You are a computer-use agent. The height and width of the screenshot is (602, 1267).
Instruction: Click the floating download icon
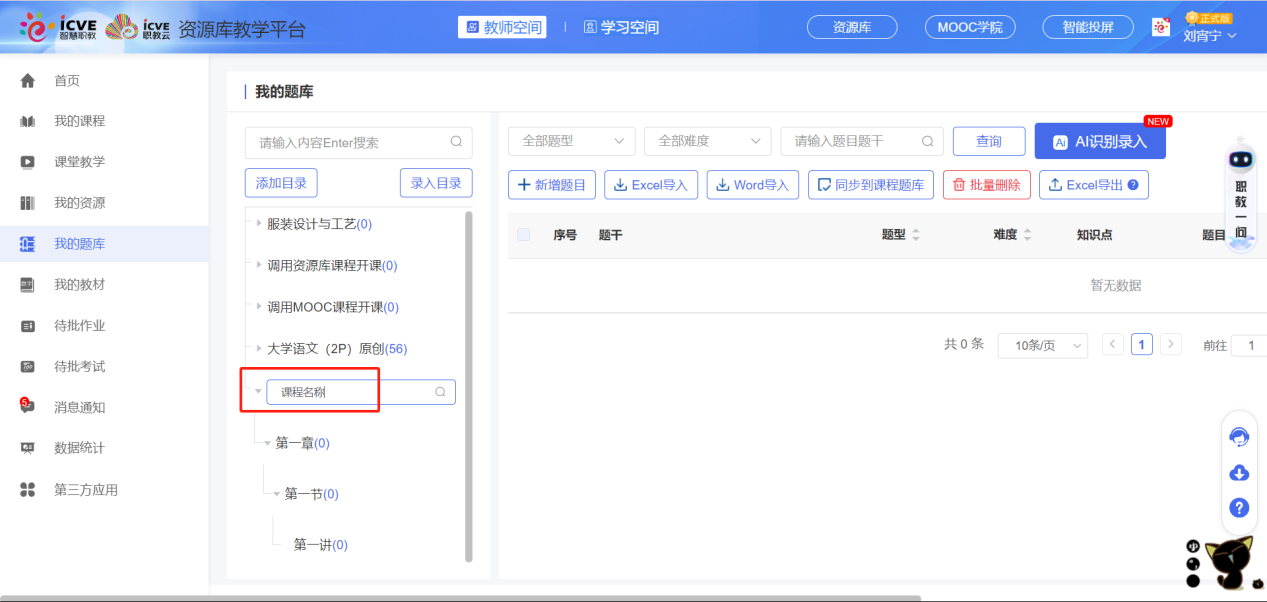point(1238,472)
